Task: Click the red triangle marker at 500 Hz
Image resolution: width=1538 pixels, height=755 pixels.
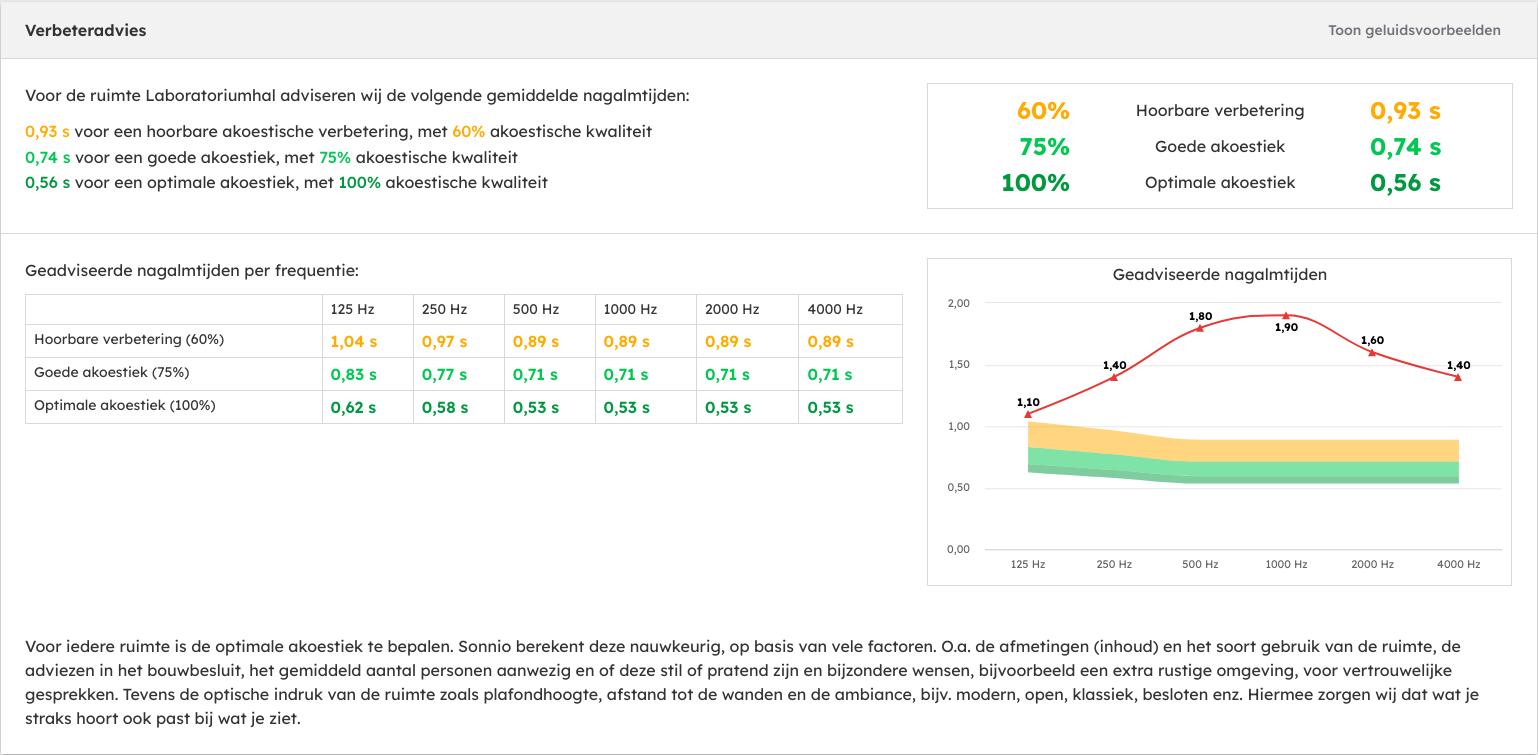Action: 1200,328
